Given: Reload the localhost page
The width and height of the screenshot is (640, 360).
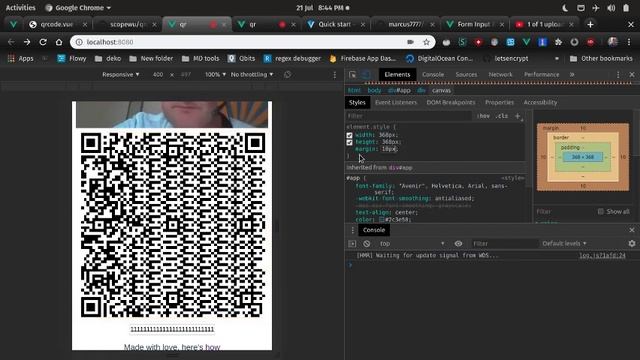Looking at the screenshot, I should [x=43, y=42].
